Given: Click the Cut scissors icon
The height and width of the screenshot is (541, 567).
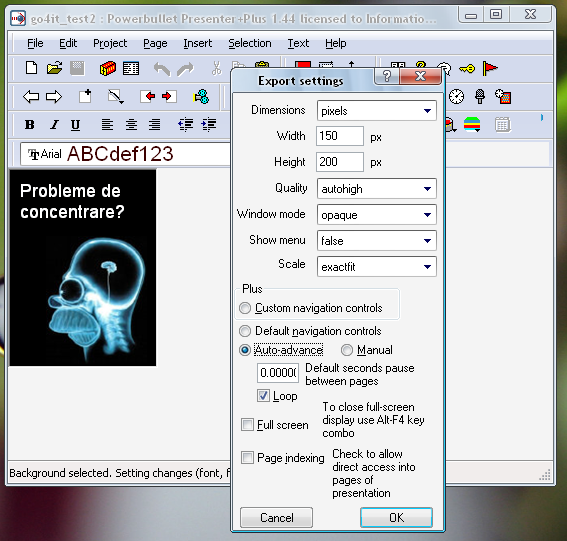Looking at the screenshot, I should pyautogui.click(x=216, y=68).
